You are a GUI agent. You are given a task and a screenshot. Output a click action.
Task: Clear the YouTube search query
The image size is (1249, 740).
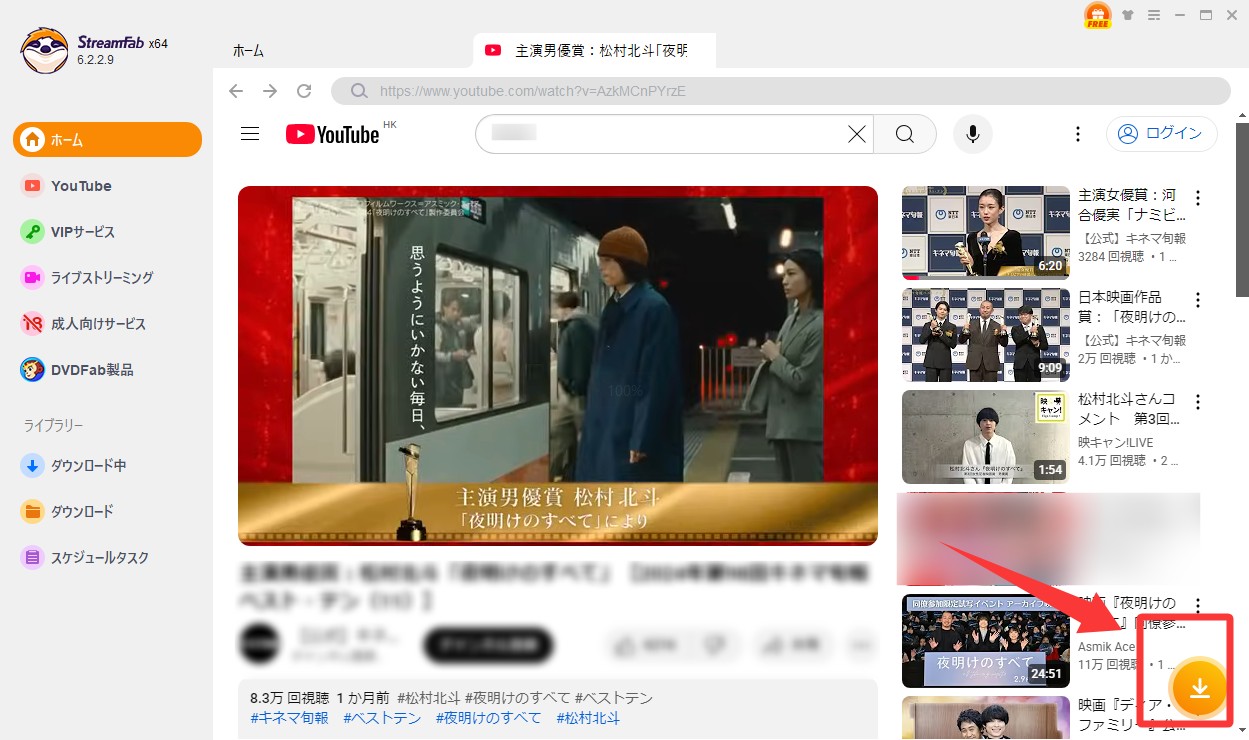(857, 134)
